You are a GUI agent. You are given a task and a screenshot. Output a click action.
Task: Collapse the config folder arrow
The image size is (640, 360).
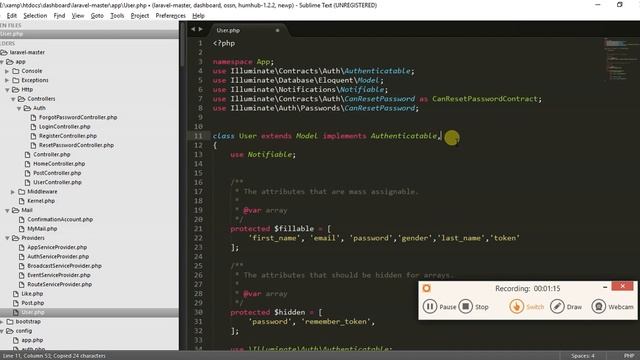(2, 331)
